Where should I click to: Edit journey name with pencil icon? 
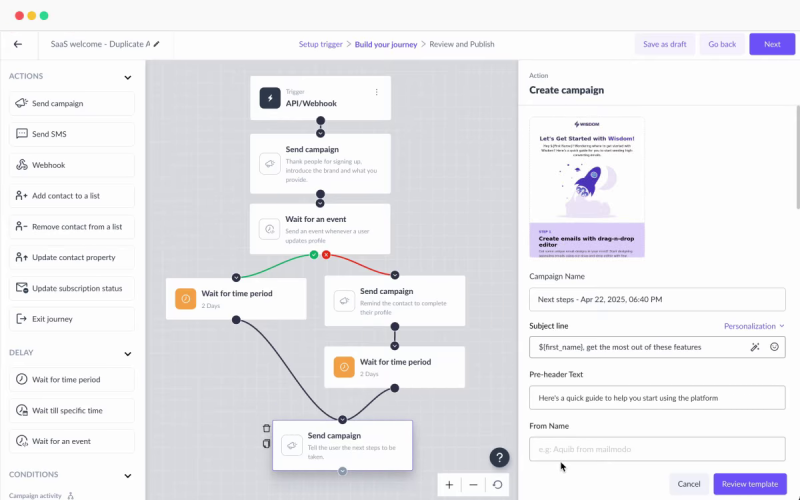click(x=157, y=44)
